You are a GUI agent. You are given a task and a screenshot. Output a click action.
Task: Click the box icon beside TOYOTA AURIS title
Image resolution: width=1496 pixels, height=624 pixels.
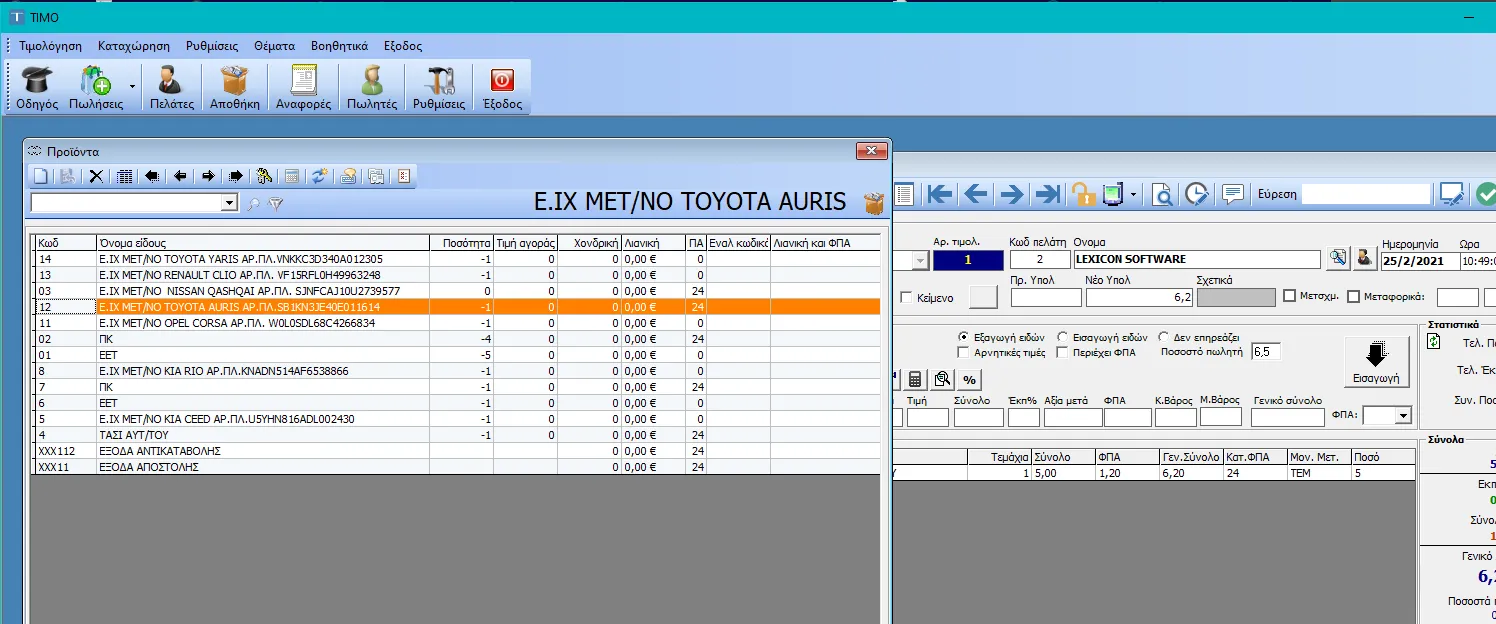coord(874,204)
